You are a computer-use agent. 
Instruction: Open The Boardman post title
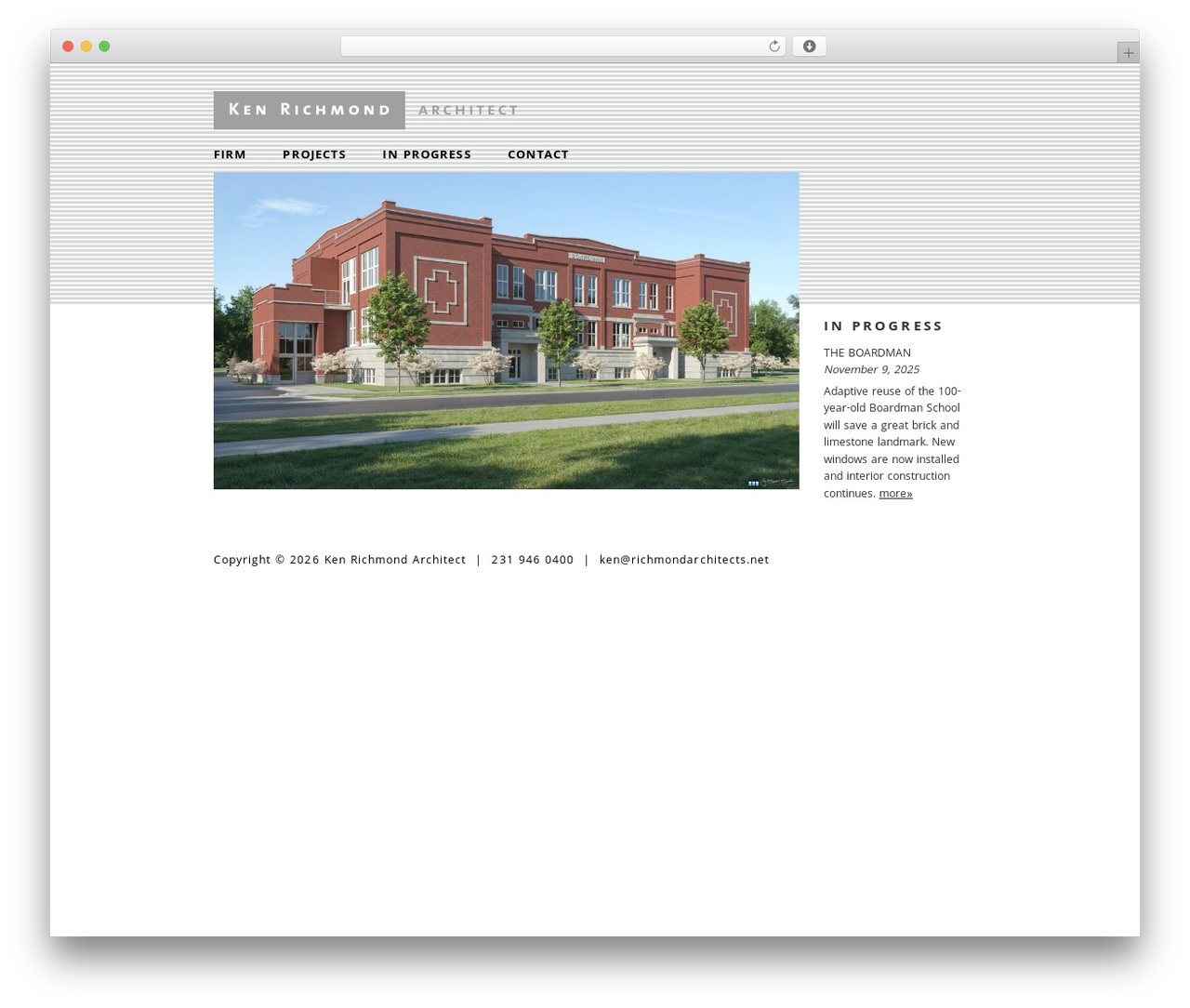(867, 352)
